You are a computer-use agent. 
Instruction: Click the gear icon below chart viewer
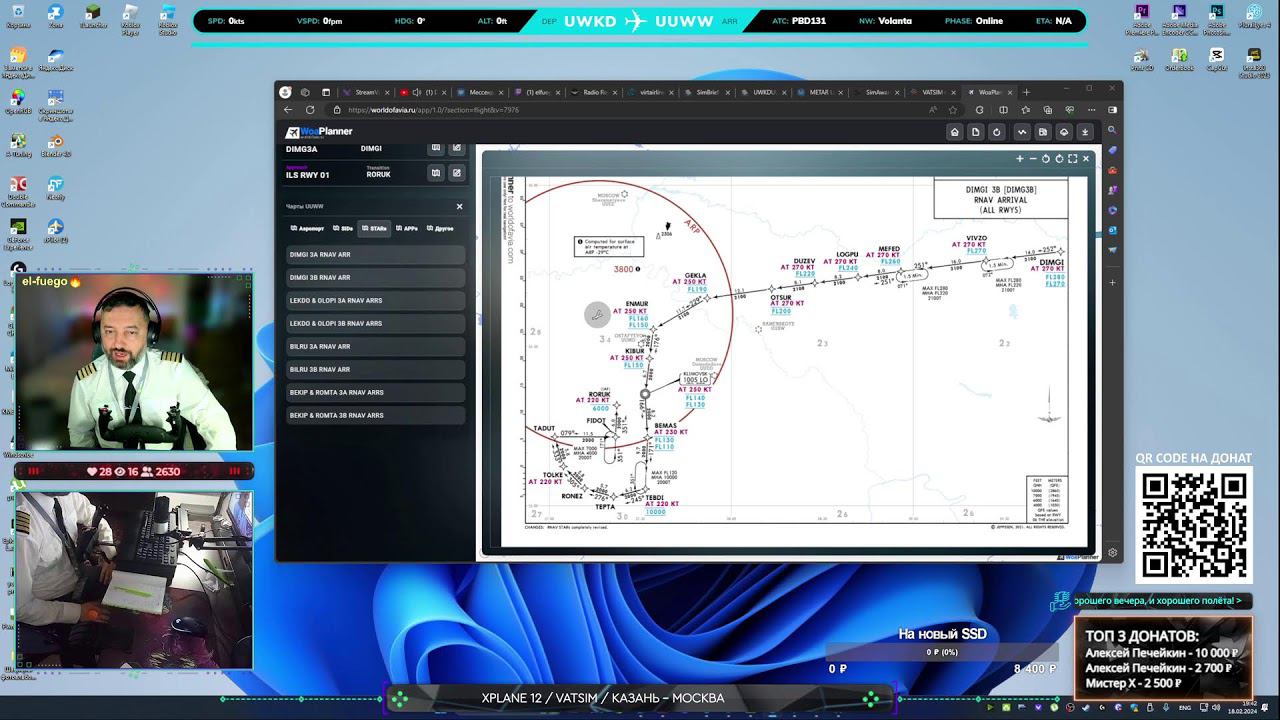tap(1112, 553)
